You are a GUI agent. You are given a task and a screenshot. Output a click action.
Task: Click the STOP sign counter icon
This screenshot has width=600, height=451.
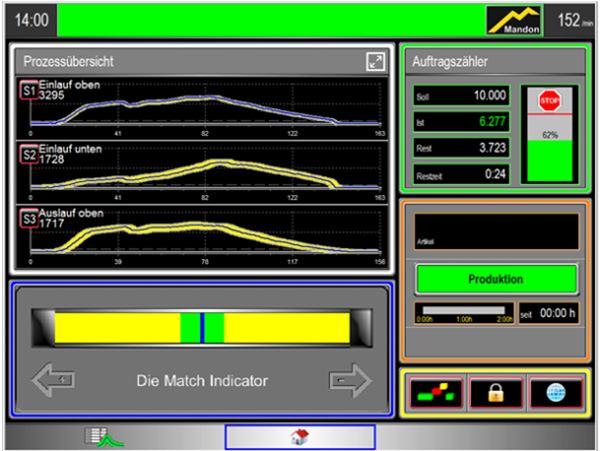[x=549, y=101]
